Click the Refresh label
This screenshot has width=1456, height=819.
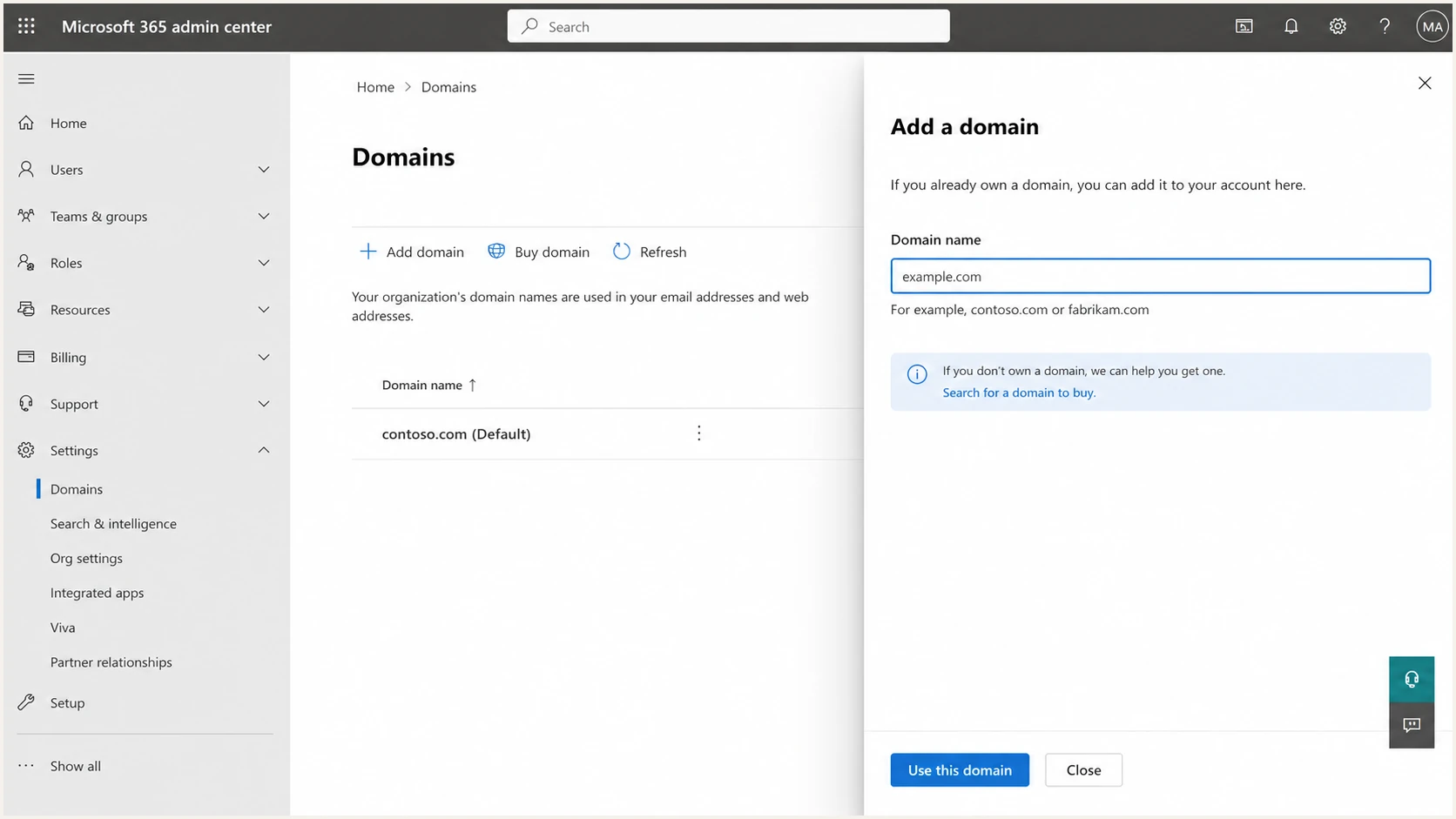click(663, 252)
